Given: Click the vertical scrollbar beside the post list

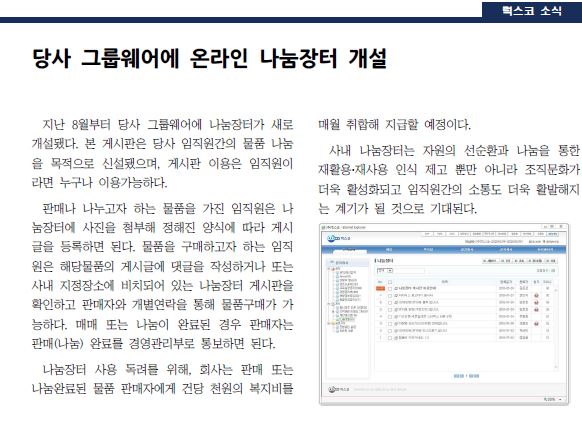Looking at the screenshot, I should pos(556,328).
